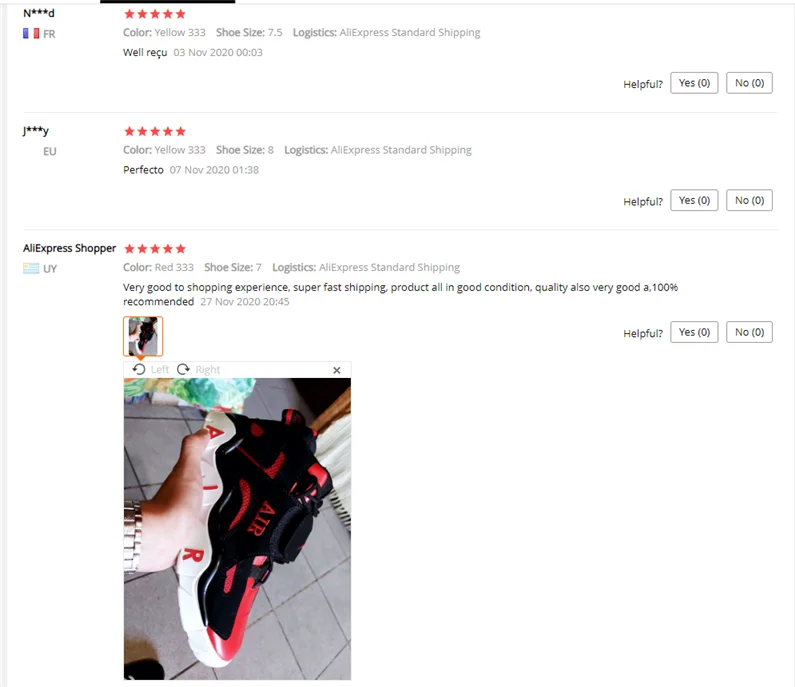Mark N***d's review as helpful Yes
Viewport: 795px width, 687px height.
[694, 83]
